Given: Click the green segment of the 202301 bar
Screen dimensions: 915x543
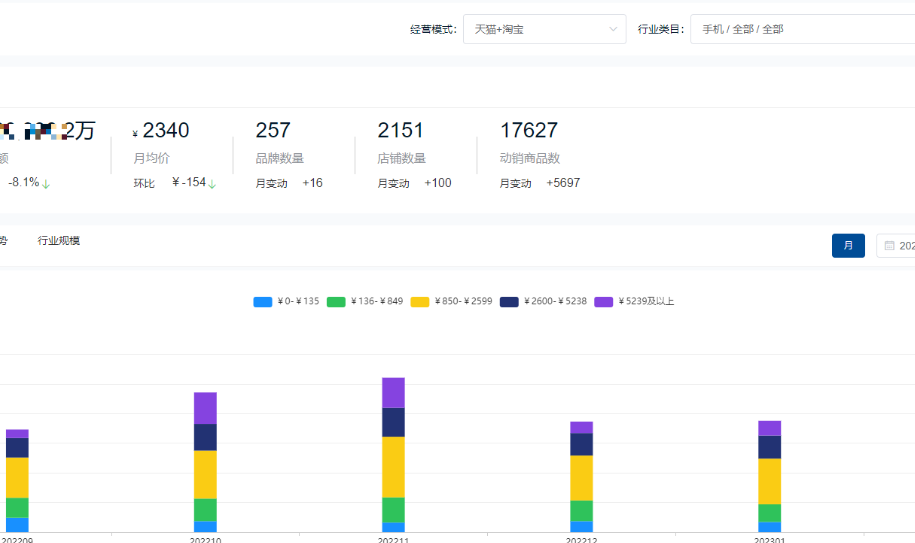Looking at the screenshot, I should 770,513.
